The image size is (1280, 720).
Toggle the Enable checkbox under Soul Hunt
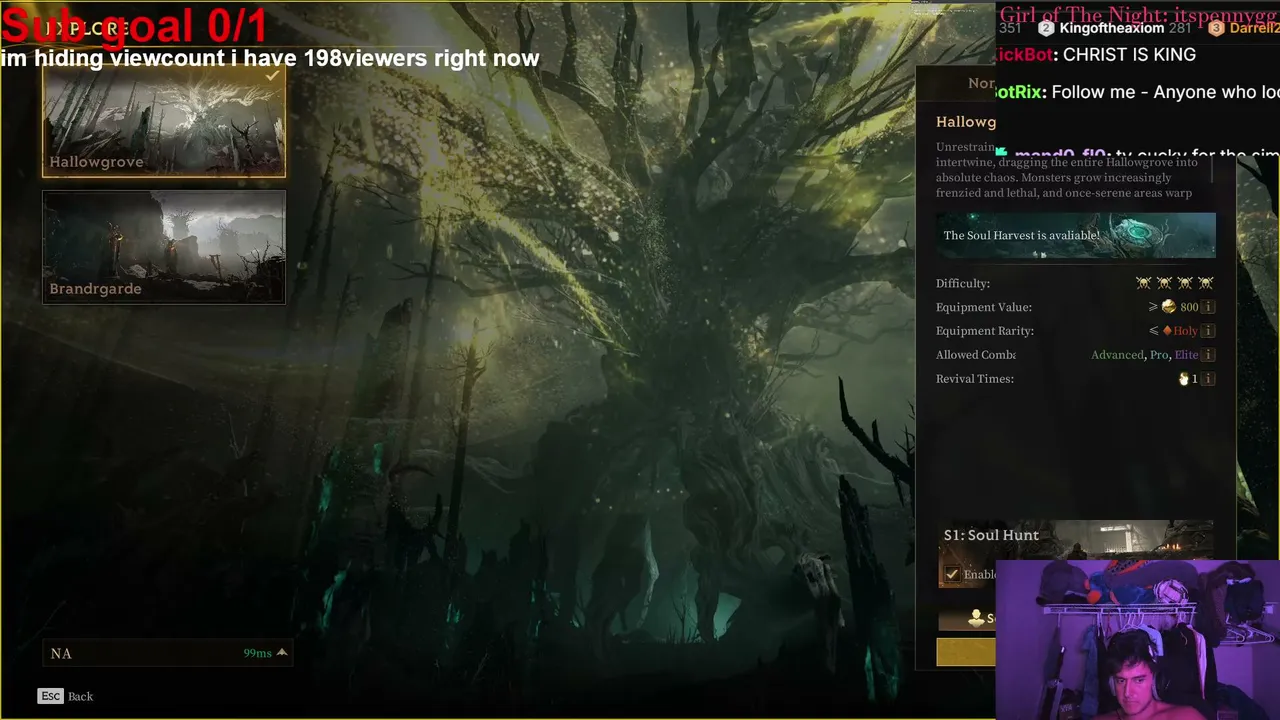pos(952,574)
